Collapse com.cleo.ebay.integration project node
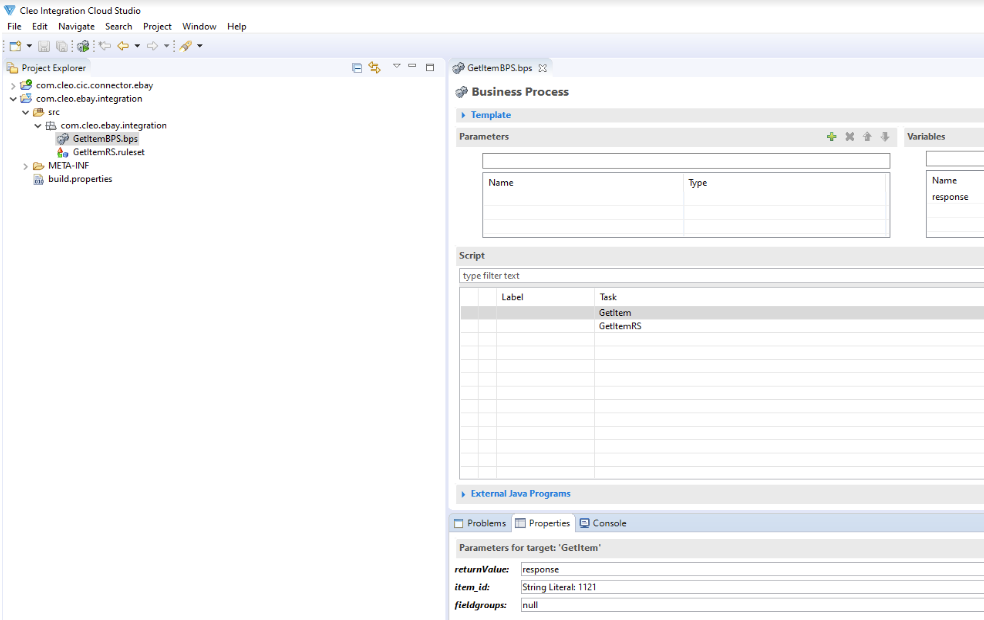984x620 pixels. pos(13,99)
